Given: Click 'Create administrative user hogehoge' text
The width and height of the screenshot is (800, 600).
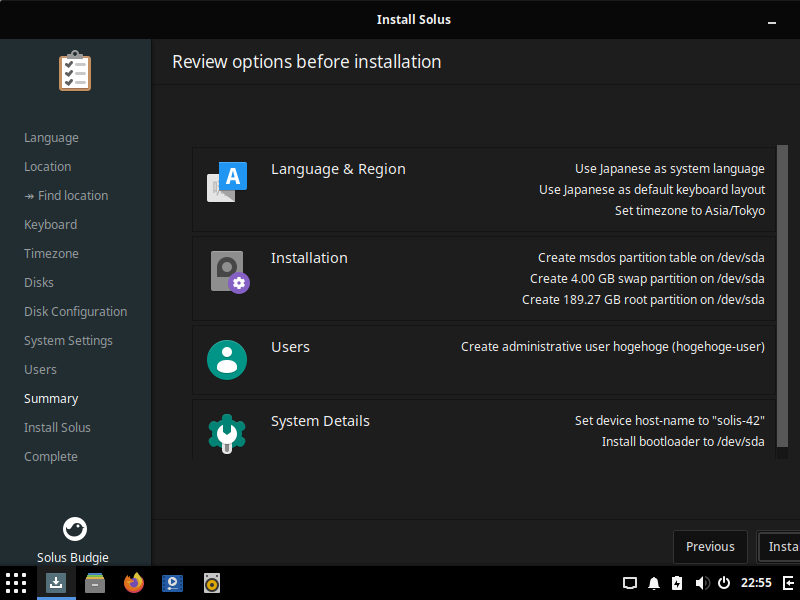Looking at the screenshot, I should (x=613, y=347).
